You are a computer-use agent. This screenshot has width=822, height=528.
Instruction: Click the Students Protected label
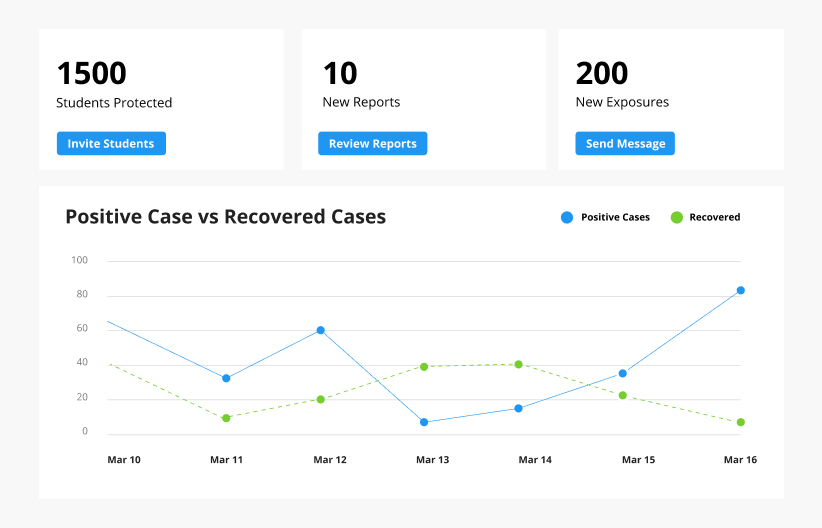(x=114, y=103)
